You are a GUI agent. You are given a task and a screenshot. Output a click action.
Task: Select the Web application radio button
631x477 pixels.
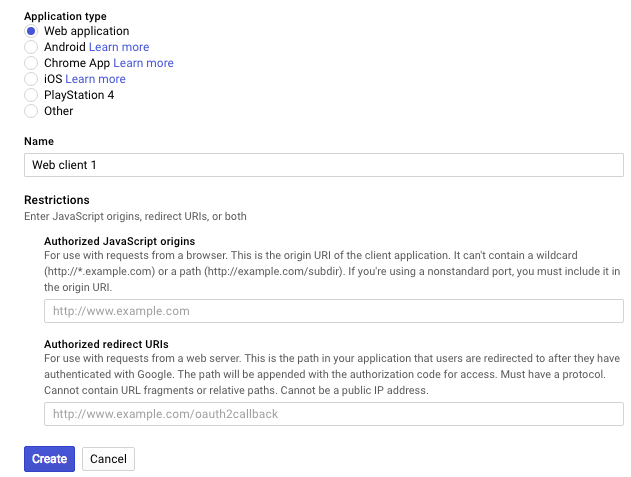[x=31, y=31]
